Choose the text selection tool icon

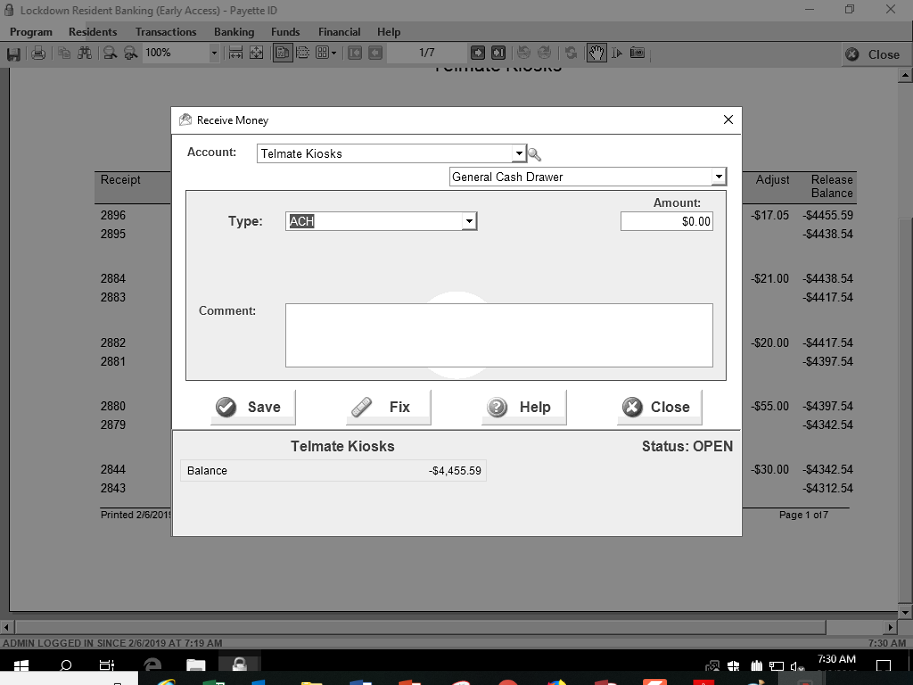point(617,53)
